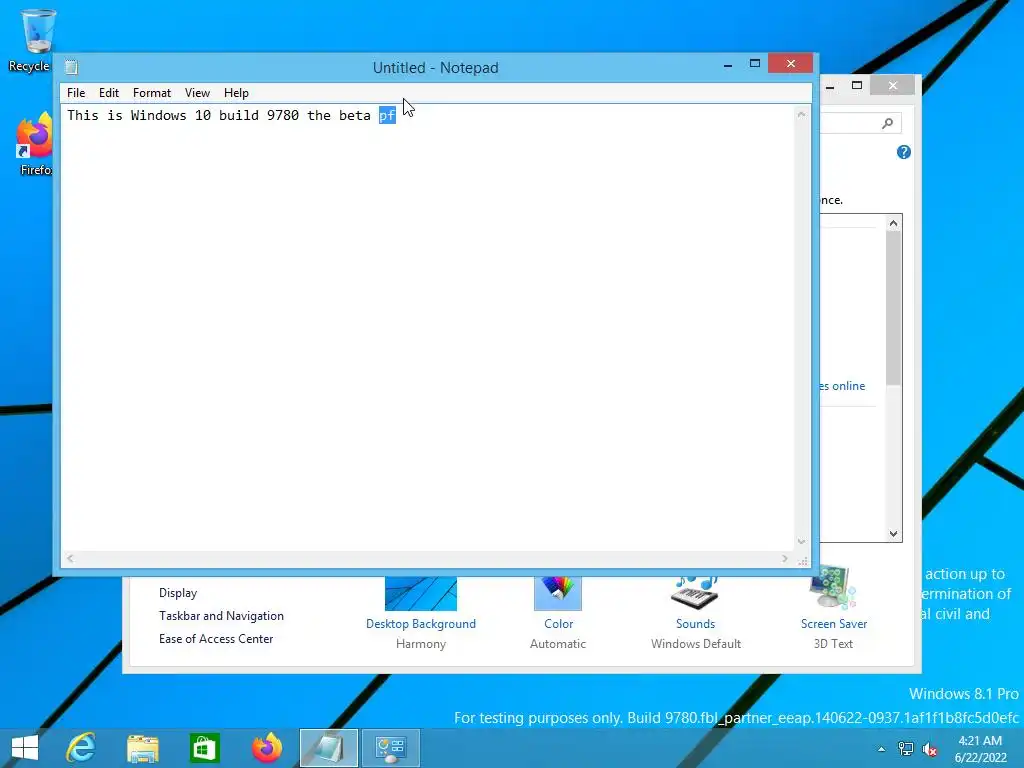
Task: Click the theme list scrollbar up arrow
Action: pyautogui.click(x=893, y=223)
